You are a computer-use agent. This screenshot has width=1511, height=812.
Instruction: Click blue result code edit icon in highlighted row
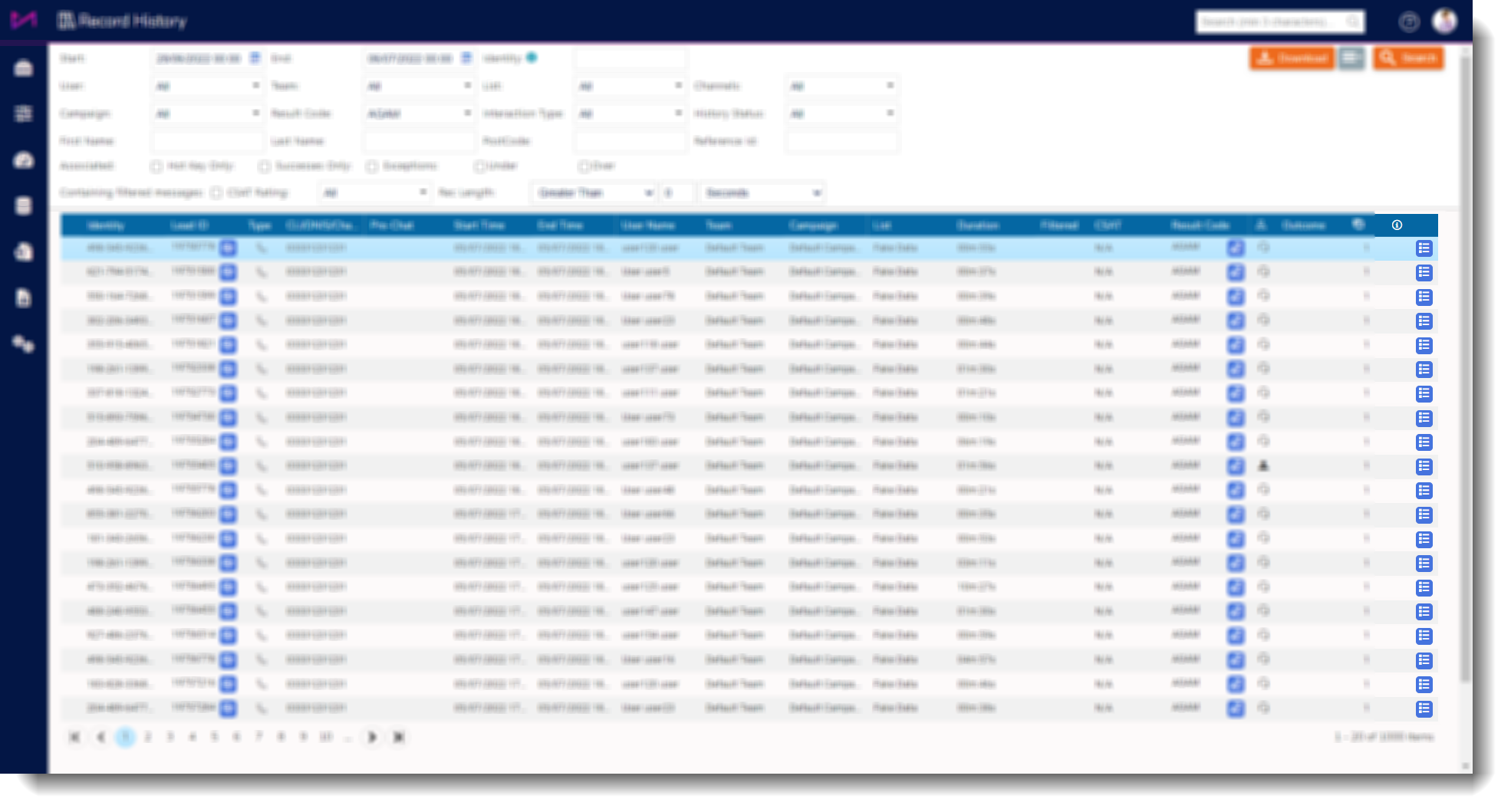[x=1236, y=248]
